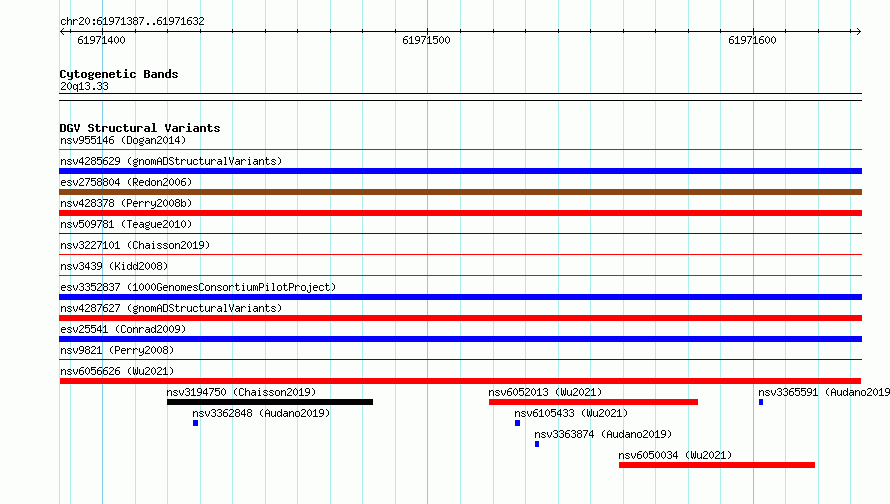Click the 61971500 ruler position label
890x504 pixels.
pos(426,40)
